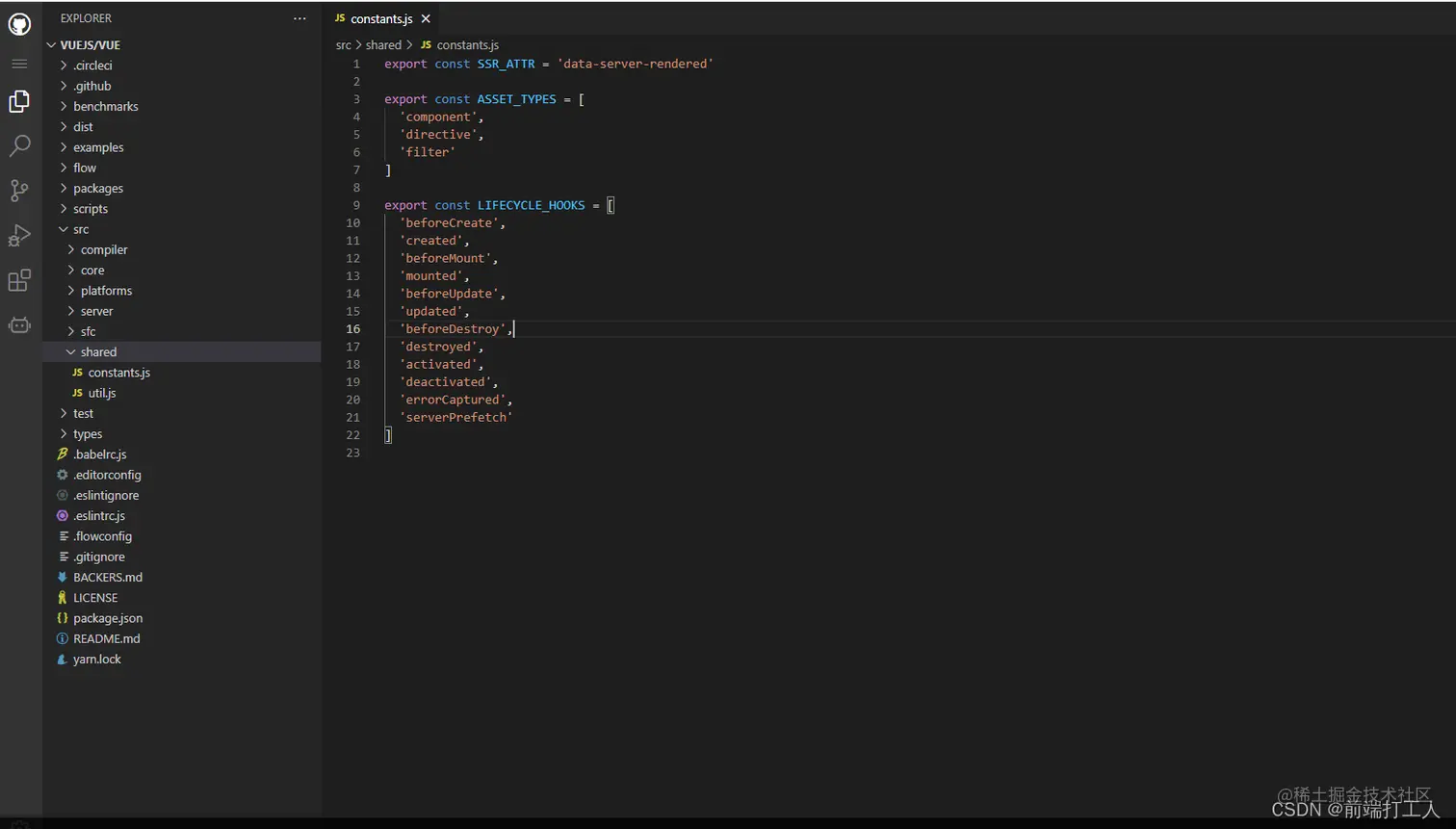
Task: Click the EXPLORER panel title
Action: [x=86, y=18]
